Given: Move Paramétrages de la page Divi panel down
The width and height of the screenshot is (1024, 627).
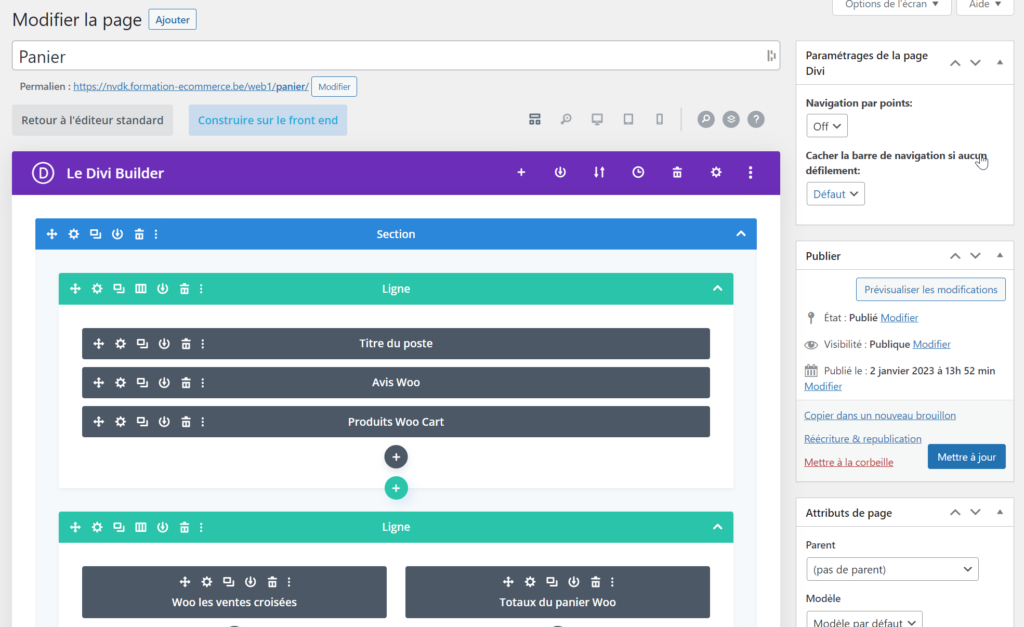Looking at the screenshot, I should [x=975, y=63].
